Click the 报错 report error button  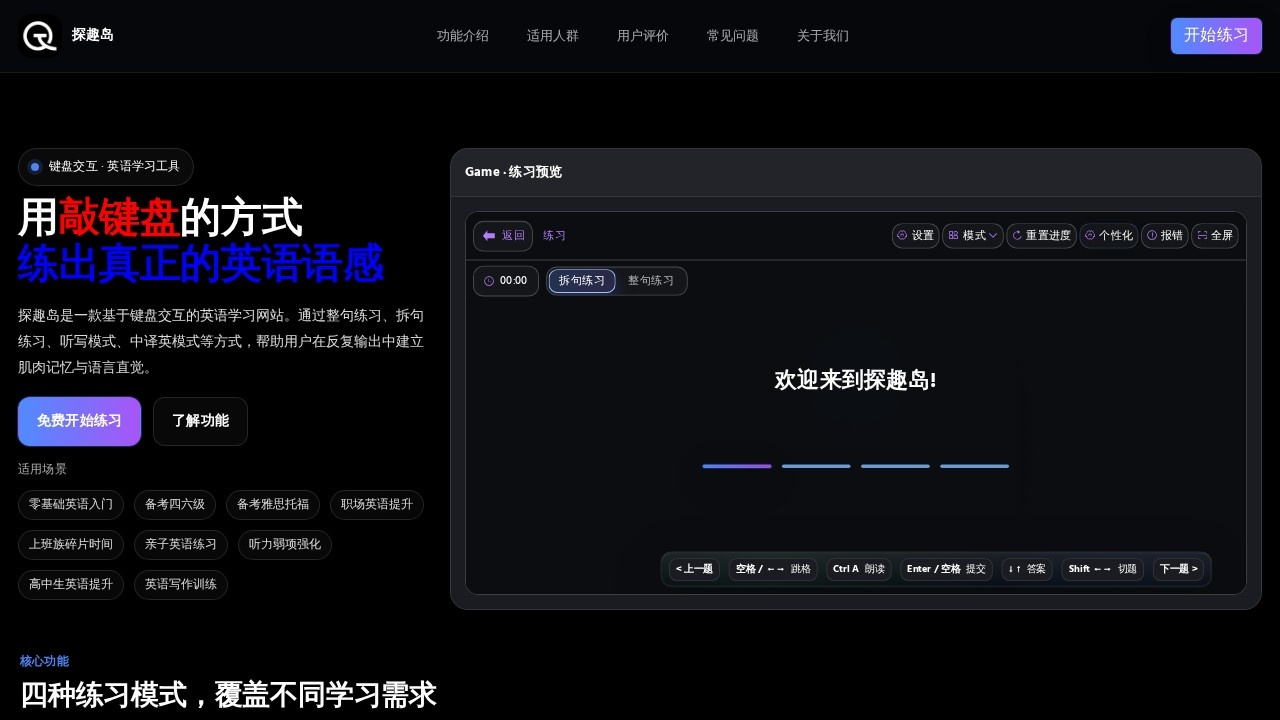(1164, 236)
